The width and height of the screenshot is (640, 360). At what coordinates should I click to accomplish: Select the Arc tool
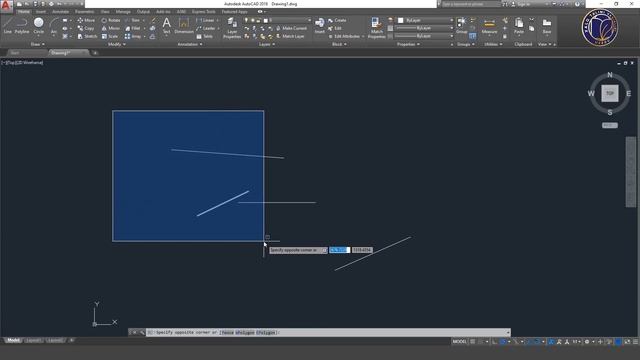click(53, 26)
